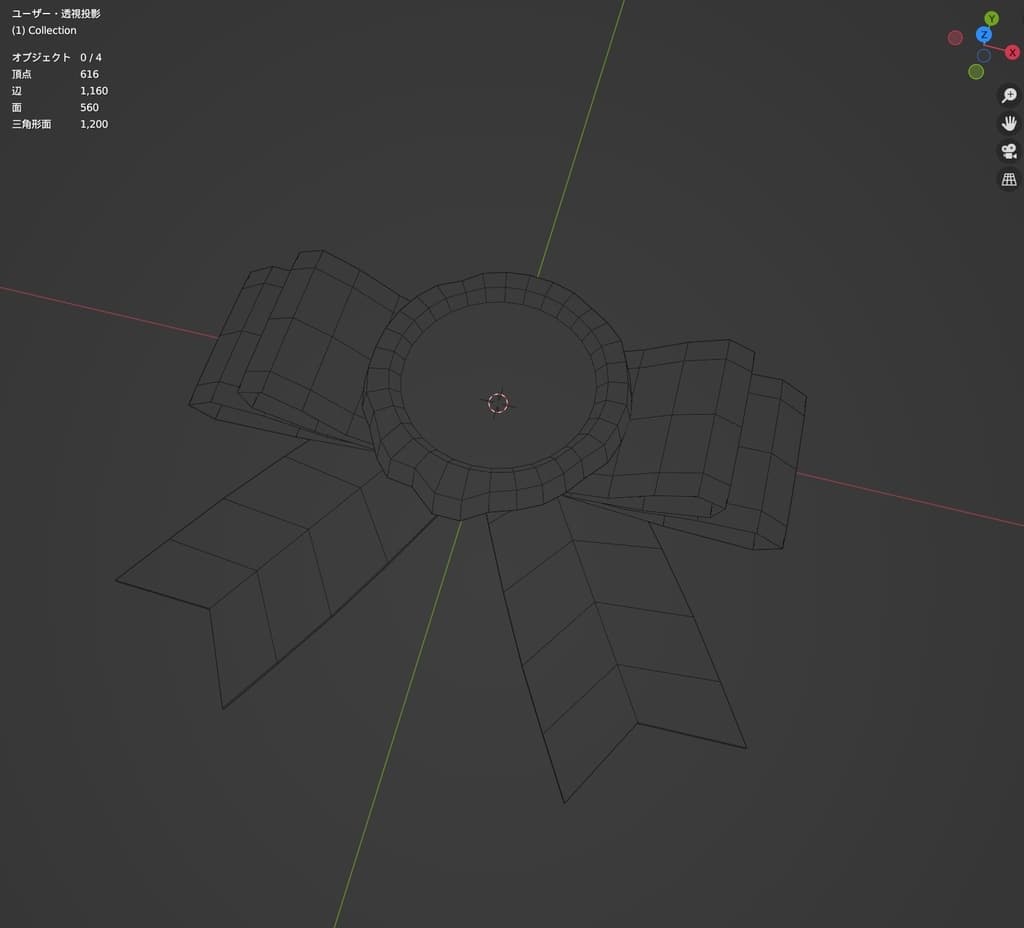Viewport: 1024px width, 928px height.
Task: Click the hand pan view icon
Action: [1009, 123]
